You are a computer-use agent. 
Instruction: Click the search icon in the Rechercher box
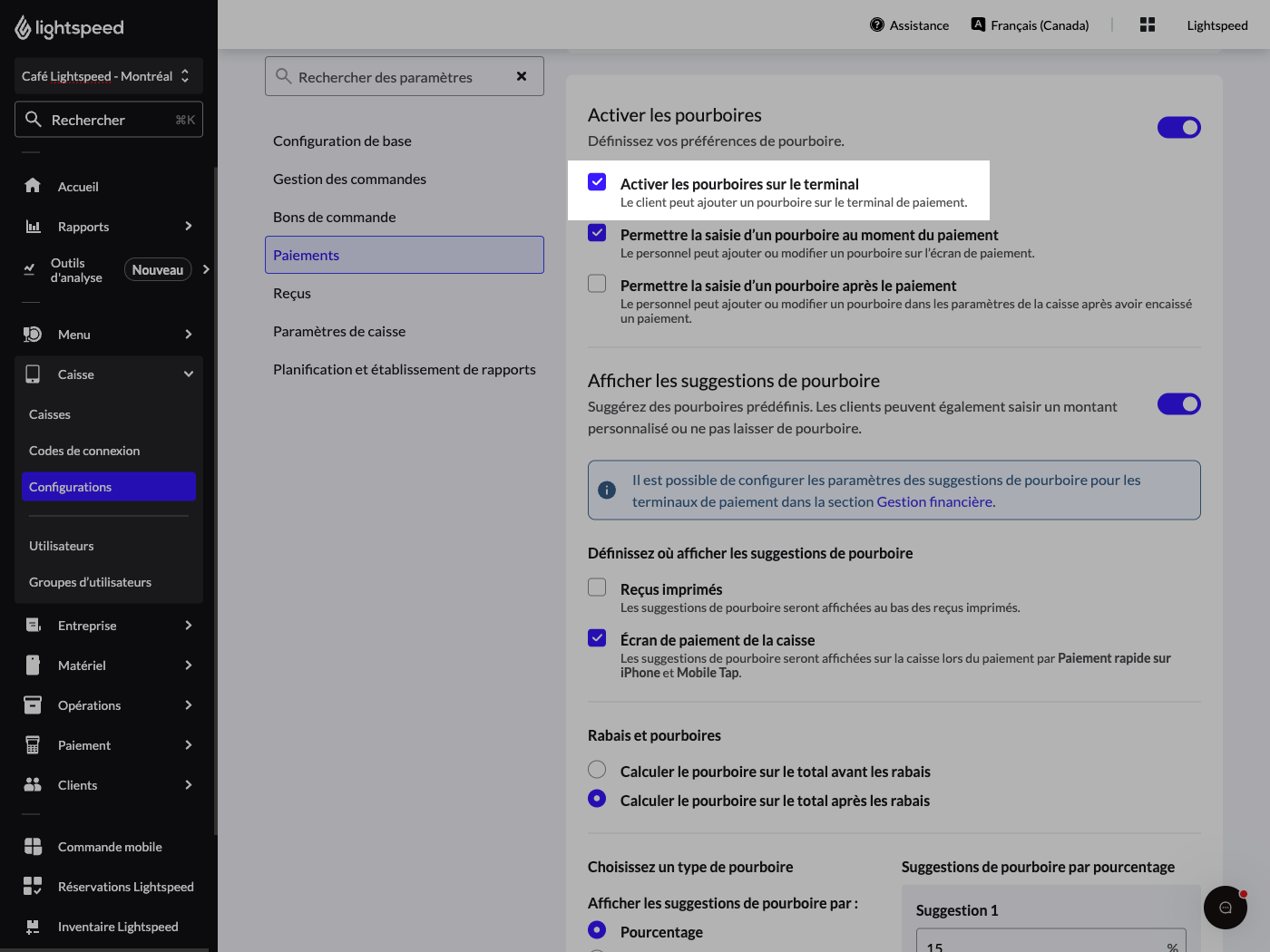(x=34, y=119)
